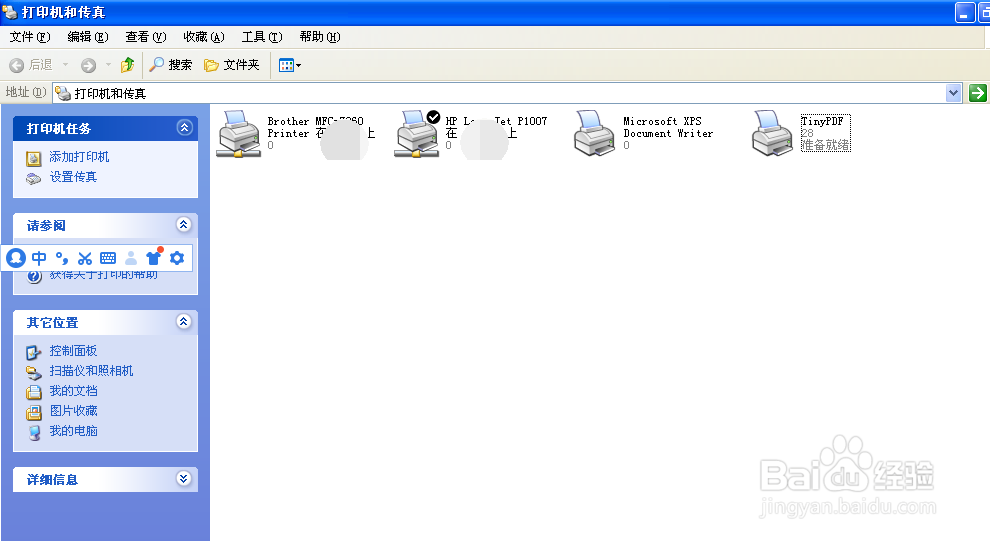Open the Edit (编辑) menu
990x541 pixels.
tap(88, 37)
